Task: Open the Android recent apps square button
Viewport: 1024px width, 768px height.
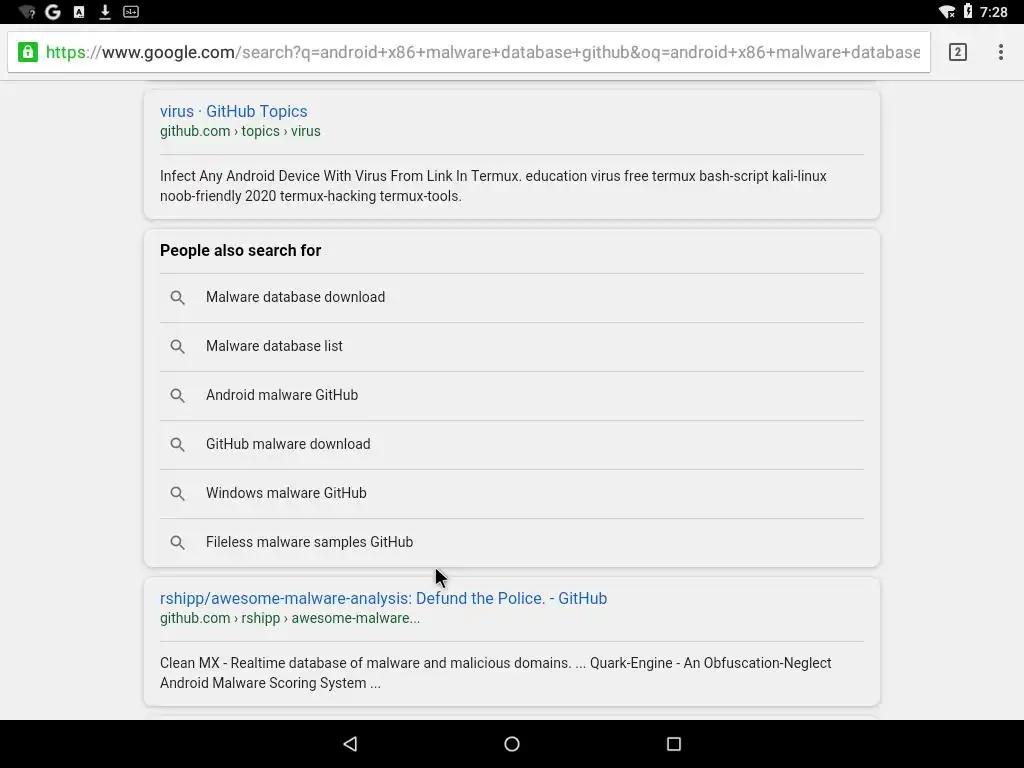Action: [673, 744]
